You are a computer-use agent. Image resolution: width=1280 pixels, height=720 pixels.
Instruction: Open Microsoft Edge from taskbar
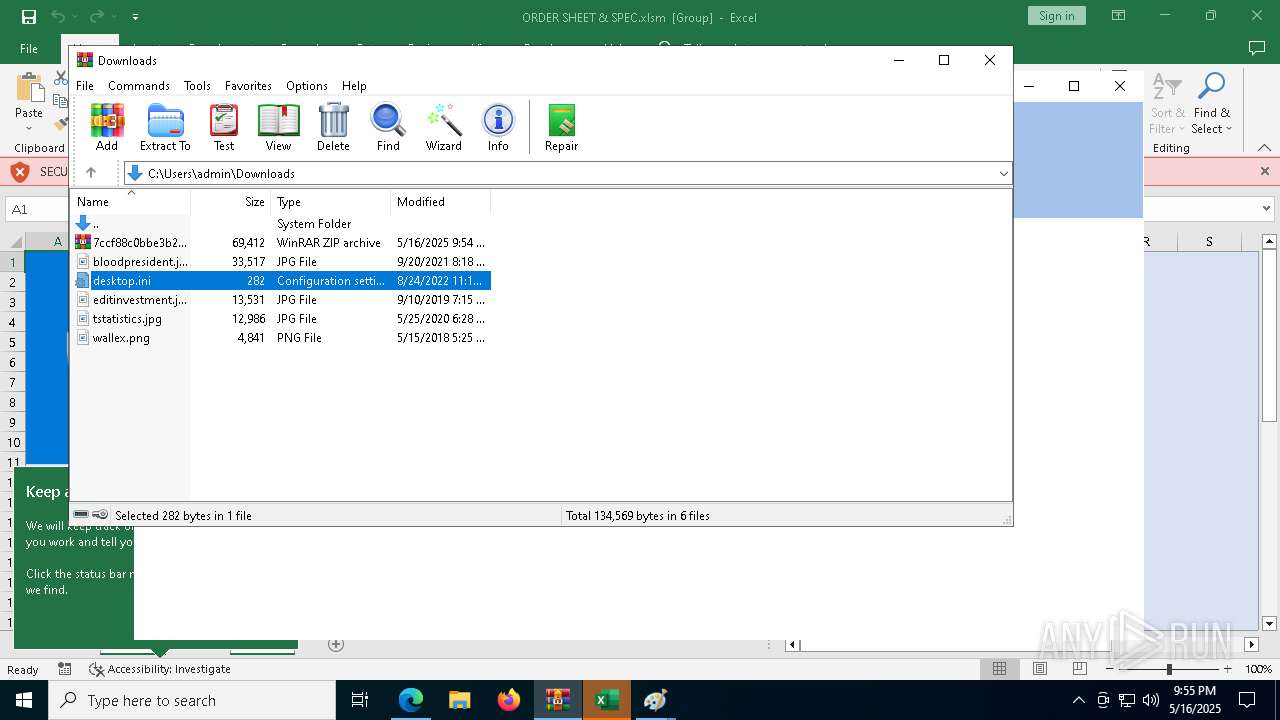click(411, 700)
